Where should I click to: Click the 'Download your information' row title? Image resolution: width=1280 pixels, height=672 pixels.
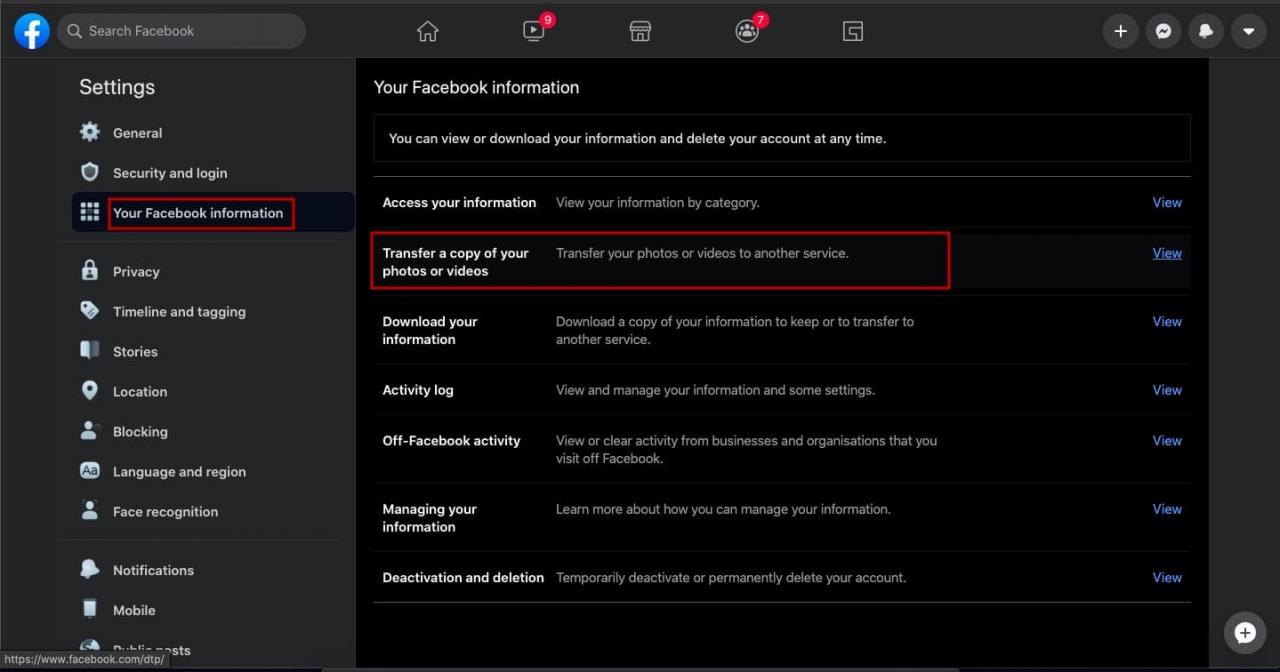(x=430, y=330)
